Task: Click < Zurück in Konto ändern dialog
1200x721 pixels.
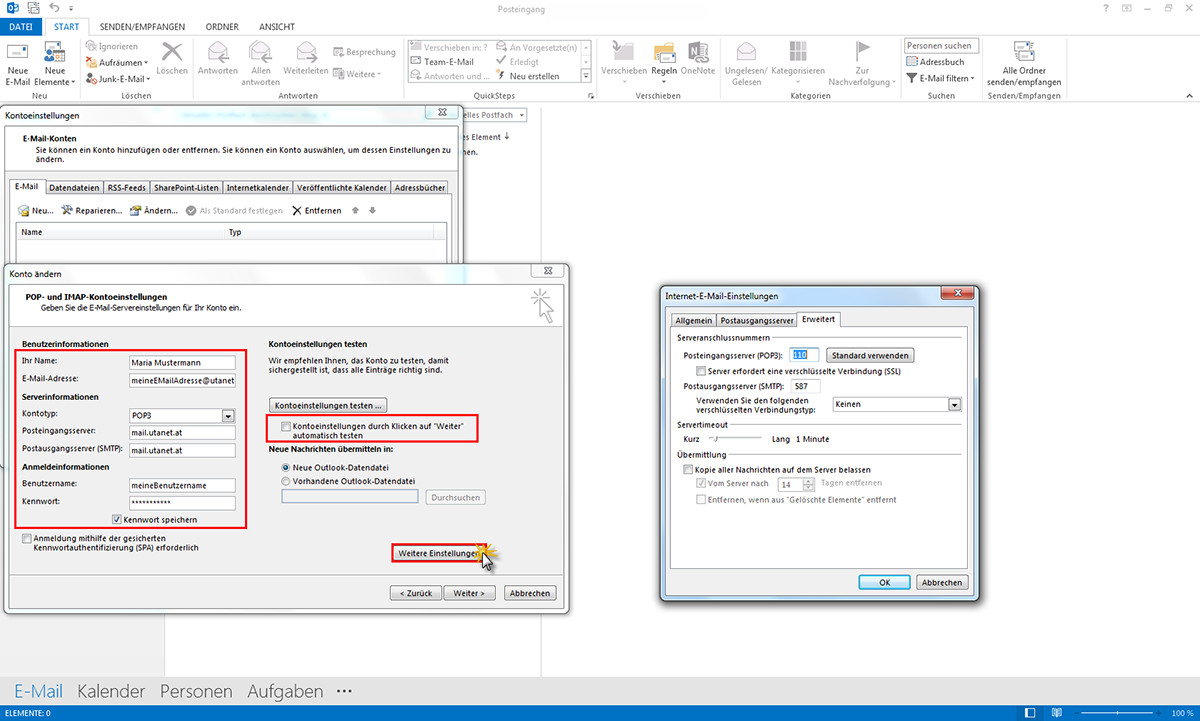Action: point(415,593)
